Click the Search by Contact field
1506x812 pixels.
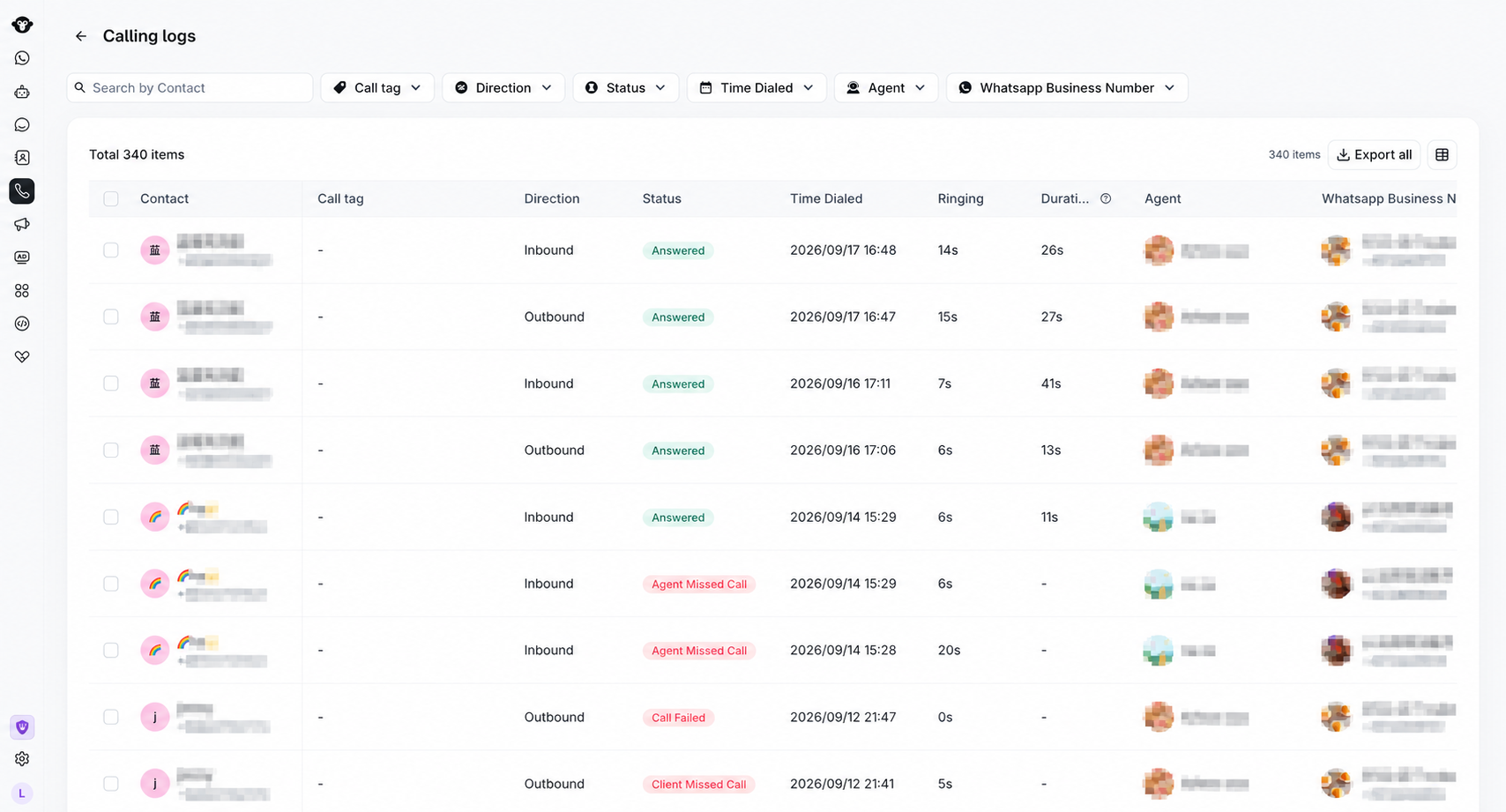tap(190, 87)
